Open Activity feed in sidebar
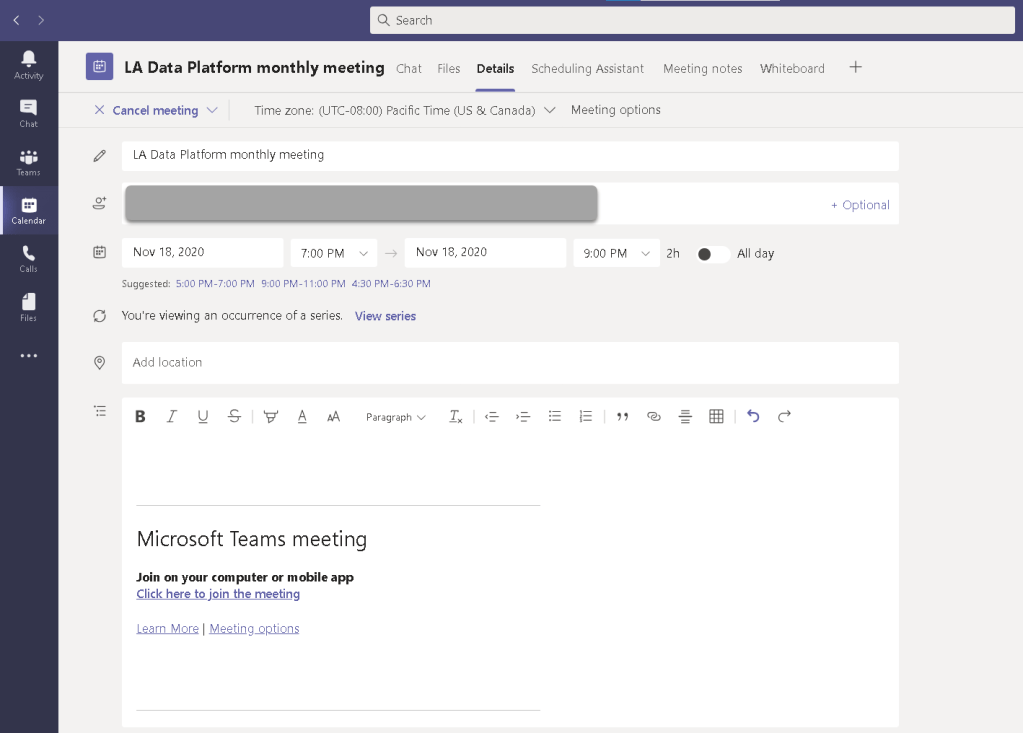1023x733 pixels. pos(28,65)
